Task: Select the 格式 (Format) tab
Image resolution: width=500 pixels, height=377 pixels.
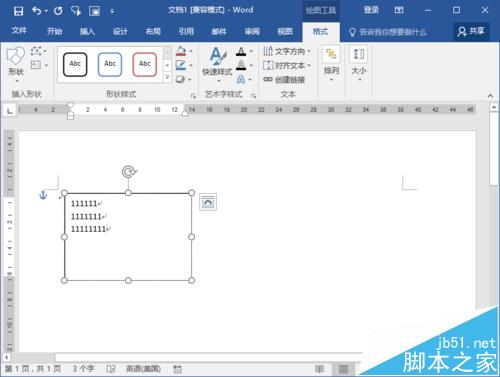Action: click(320, 31)
